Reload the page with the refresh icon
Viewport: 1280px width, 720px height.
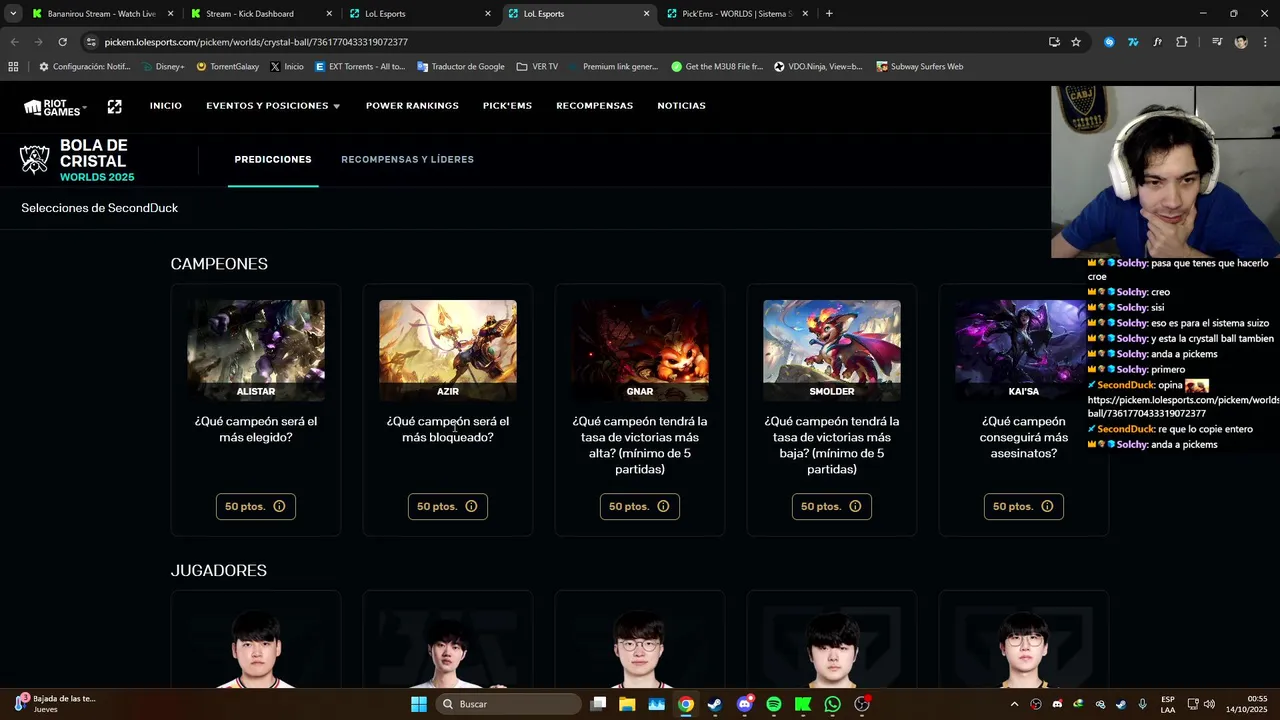(x=62, y=42)
